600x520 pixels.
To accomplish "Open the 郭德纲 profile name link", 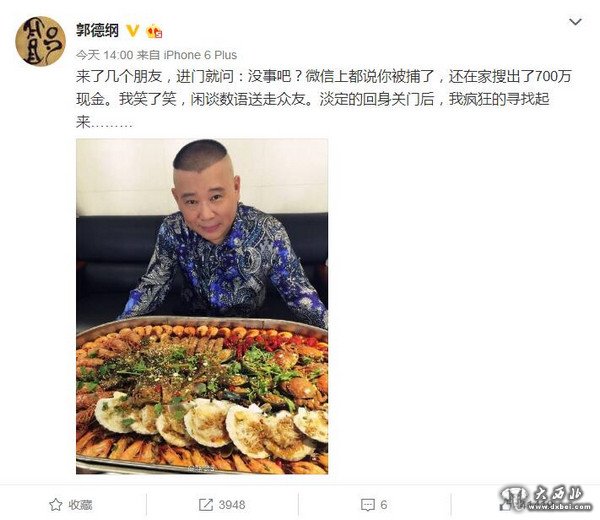I will (97, 30).
